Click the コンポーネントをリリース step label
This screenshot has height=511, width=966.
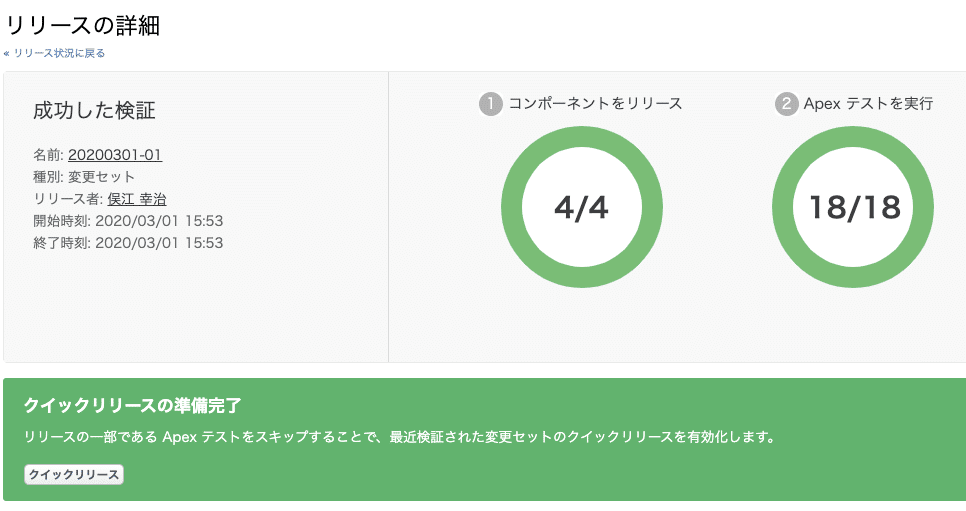click(x=595, y=104)
